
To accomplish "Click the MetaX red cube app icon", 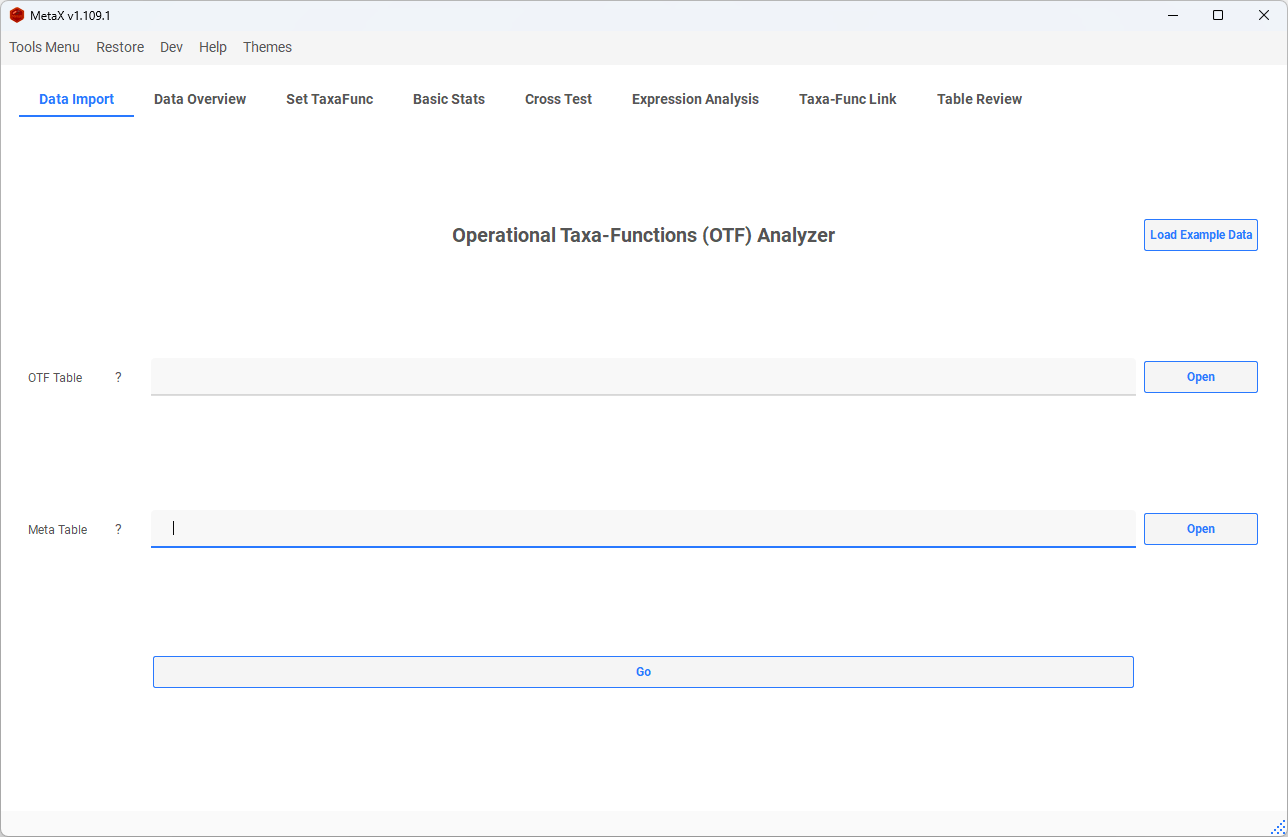I will (x=17, y=15).
